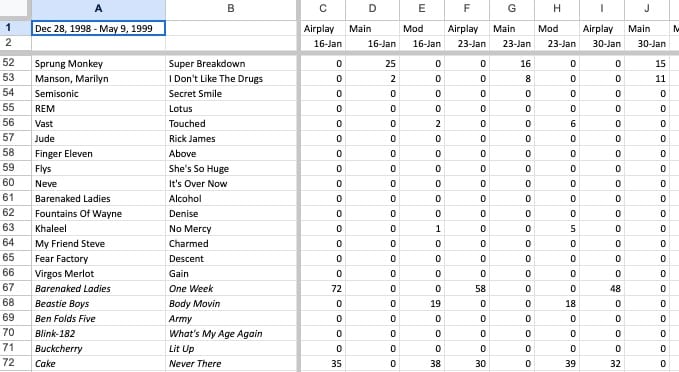
Task: Click What's My Age Again cell
Action: coord(231,333)
